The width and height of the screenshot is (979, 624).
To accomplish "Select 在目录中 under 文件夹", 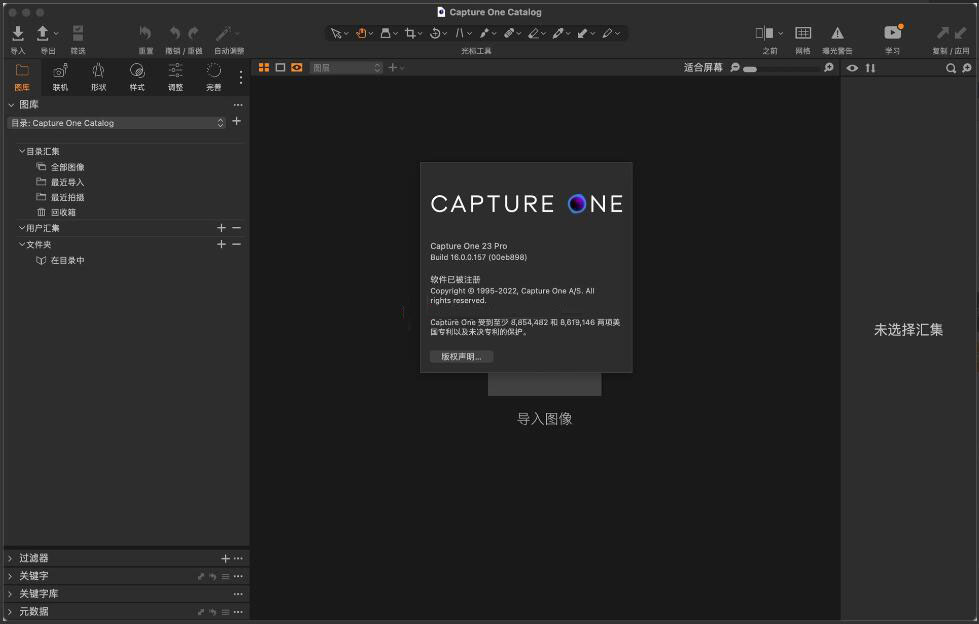I will tap(67, 260).
